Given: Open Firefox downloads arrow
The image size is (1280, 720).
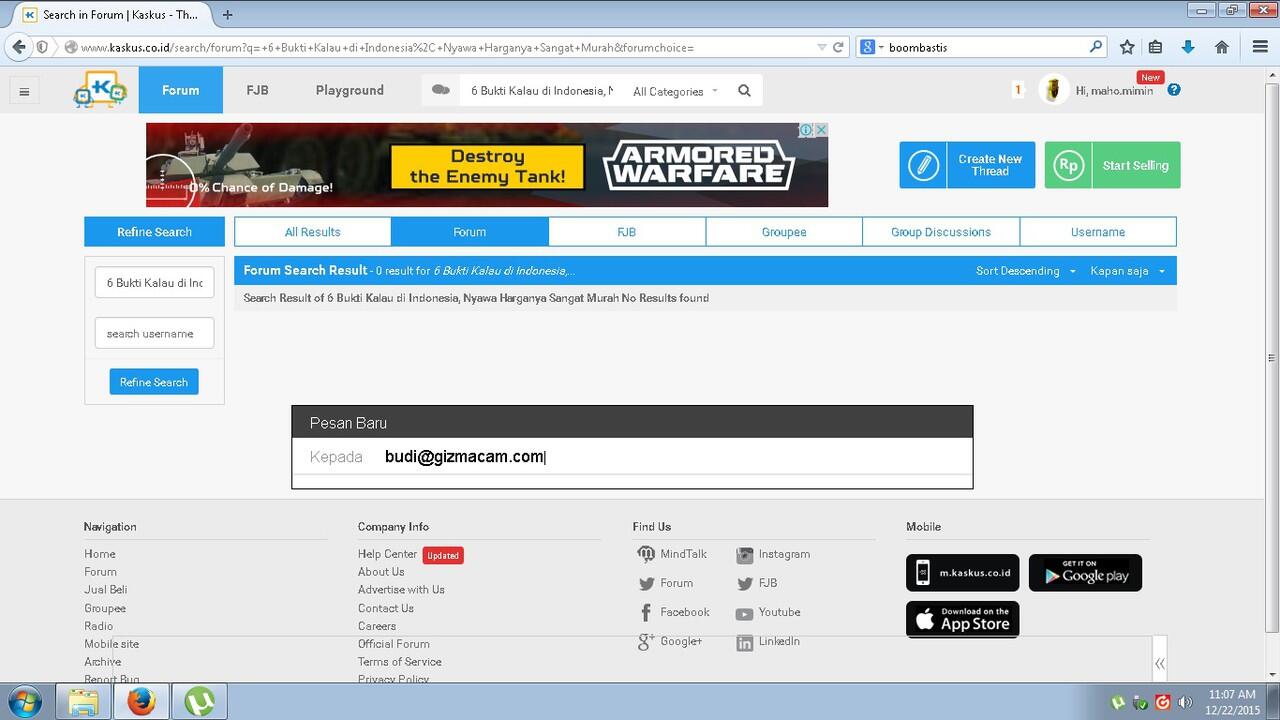Looking at the screenshot, I should [1188, 47].
